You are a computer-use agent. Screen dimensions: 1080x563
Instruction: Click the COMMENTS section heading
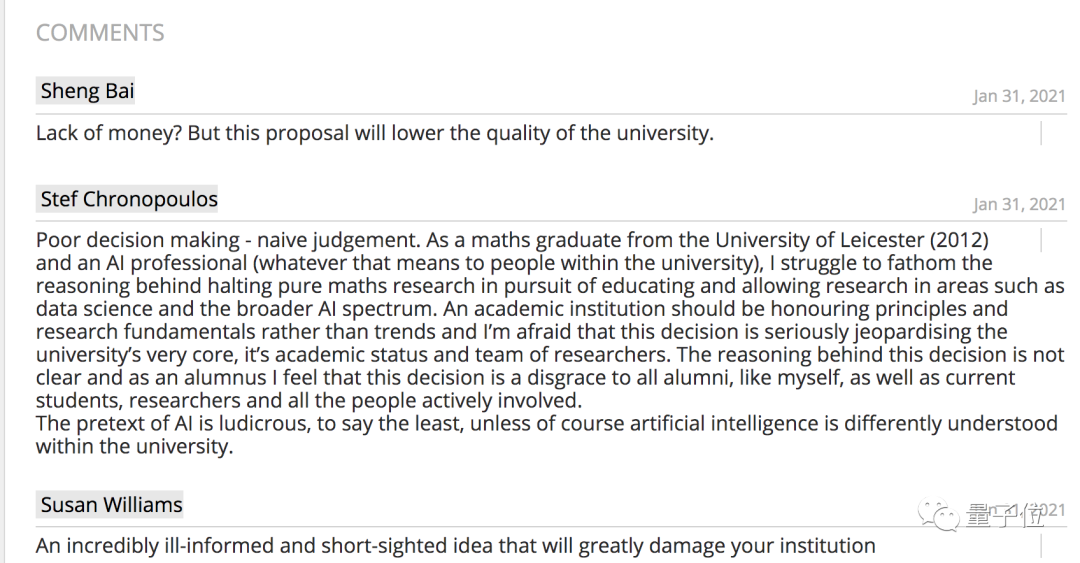(x=100, y=33)
